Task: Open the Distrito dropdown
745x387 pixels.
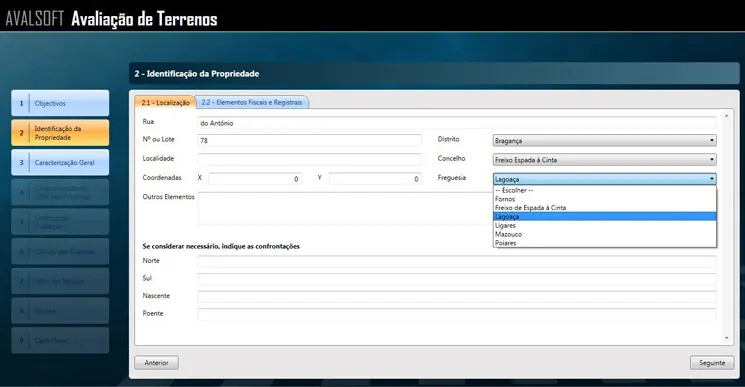Action: [604, 141]
